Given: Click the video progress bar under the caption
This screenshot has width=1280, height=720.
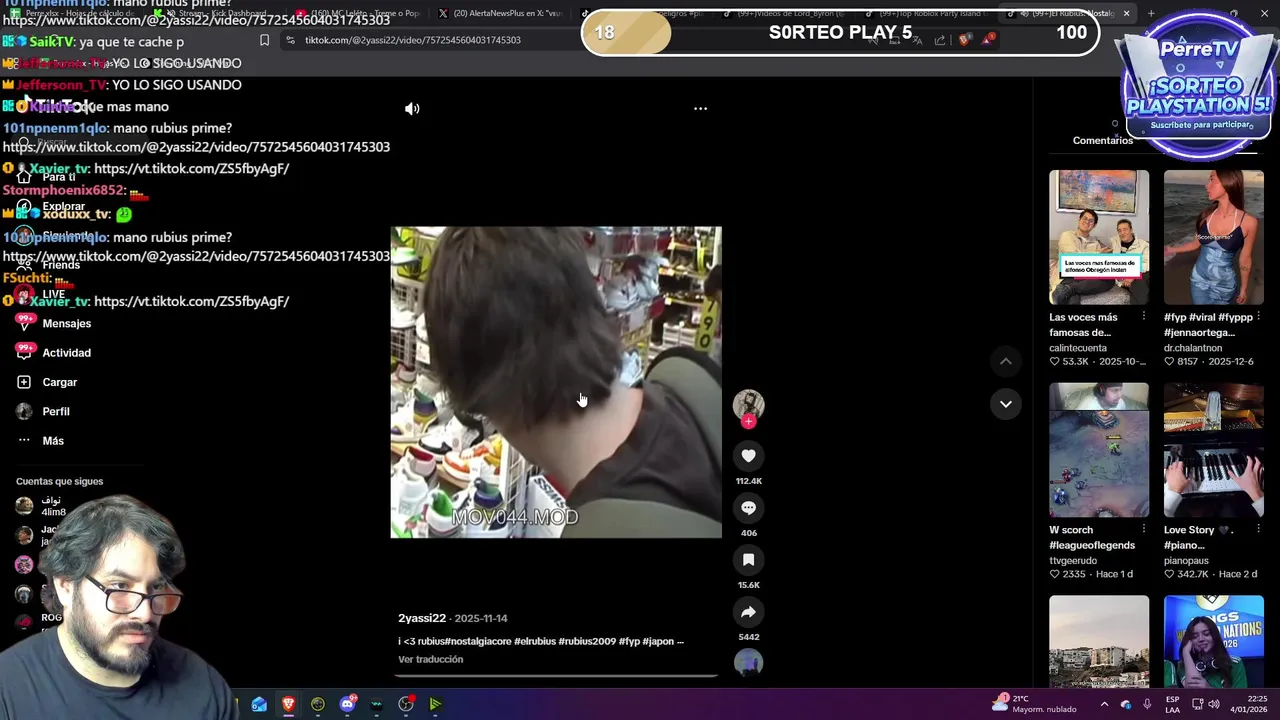Looking at the screenshot, I should (556, 675).
